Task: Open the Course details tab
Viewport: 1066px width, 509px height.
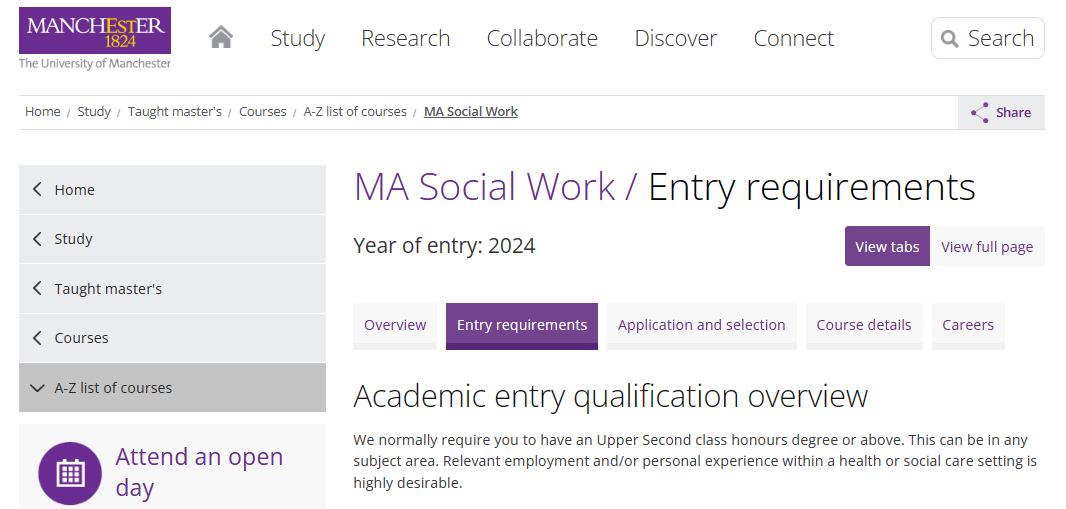Action: (864, 325)
